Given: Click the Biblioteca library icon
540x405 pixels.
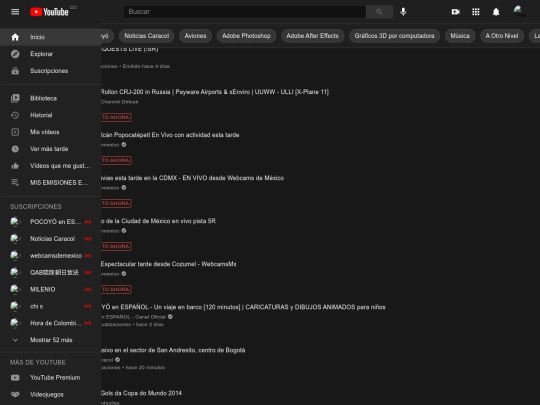Looking at the screenshot, I should point(15,98).
